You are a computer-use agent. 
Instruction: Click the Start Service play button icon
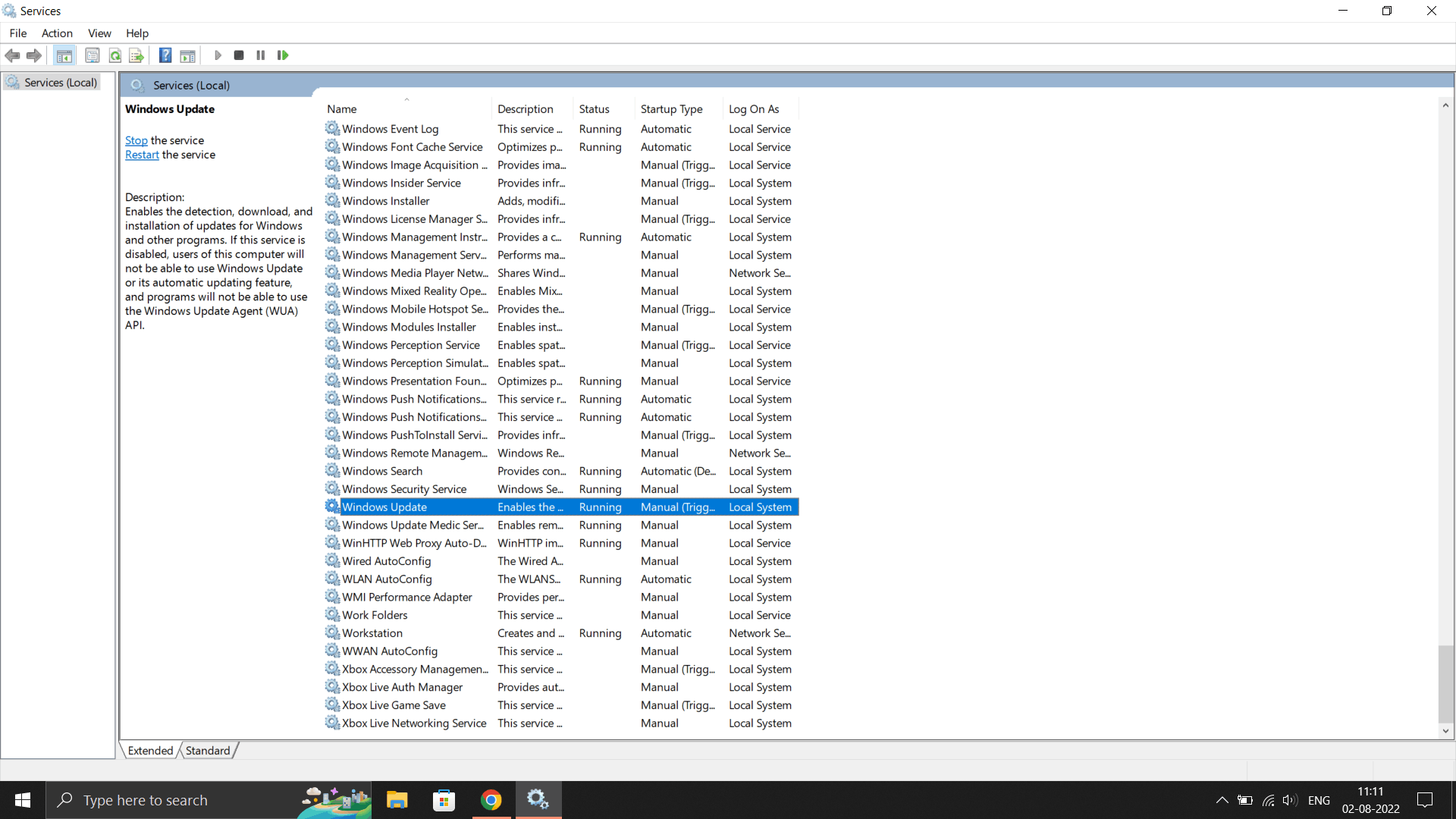[218, 55]
